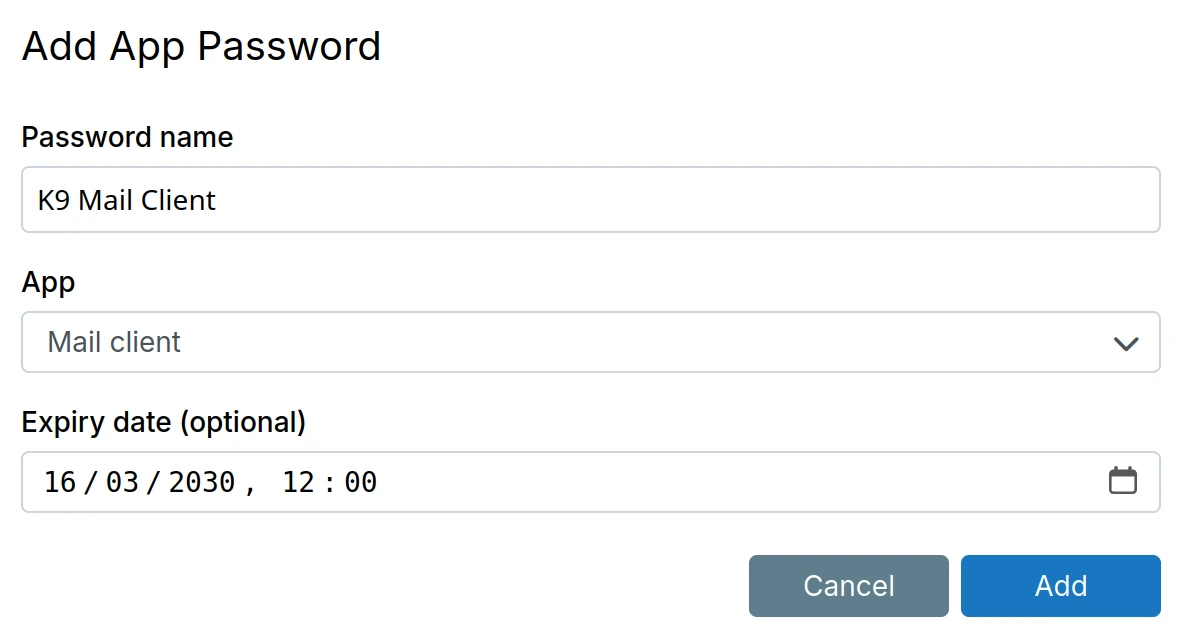Expand the App dropdown chevron
Image resolution: width=1184 pixels, height=640 pixels.
coord(1126,343)
